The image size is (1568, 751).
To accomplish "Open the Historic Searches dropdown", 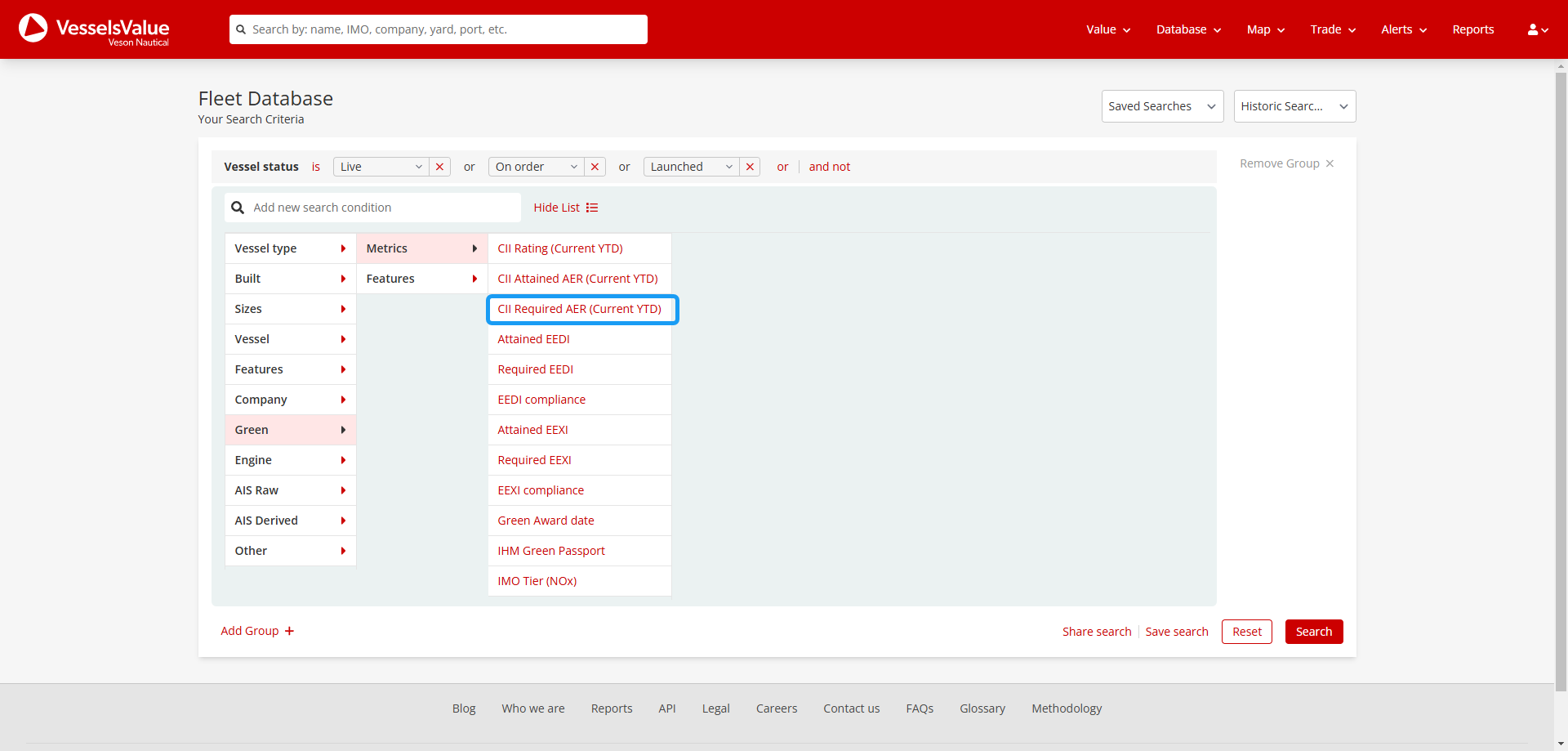I will [x=1294, y=106].
